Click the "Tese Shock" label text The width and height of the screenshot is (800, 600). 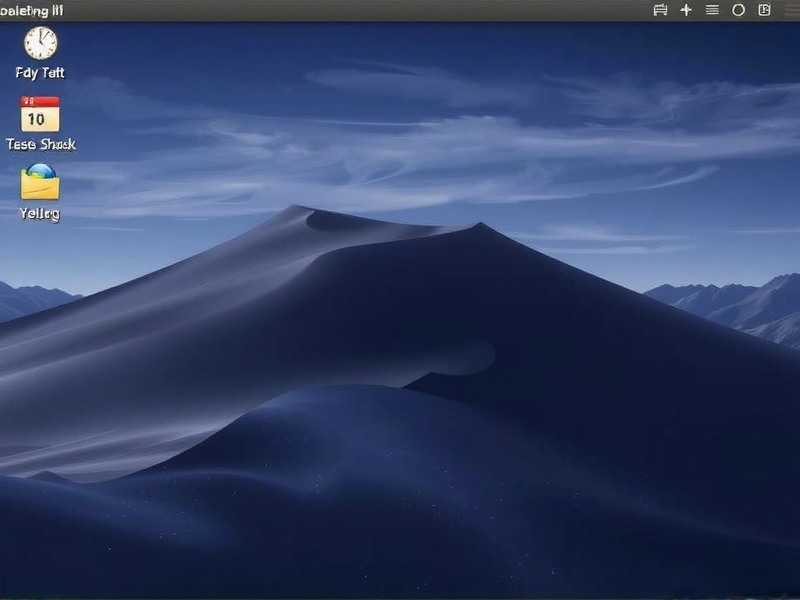pyautogui.click(x=41, y=143)
